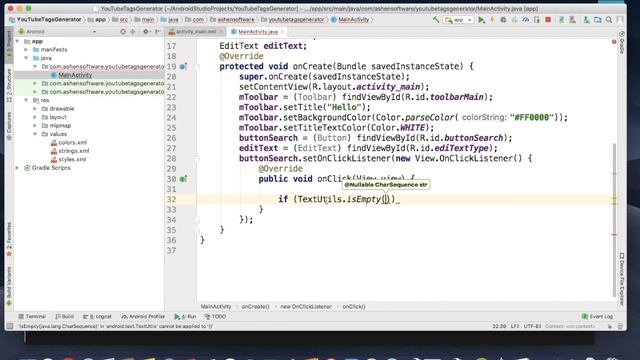This screenshot has height=360, width=640.
Task: Expand the layout folder
Action: click(x=35, y=117)
